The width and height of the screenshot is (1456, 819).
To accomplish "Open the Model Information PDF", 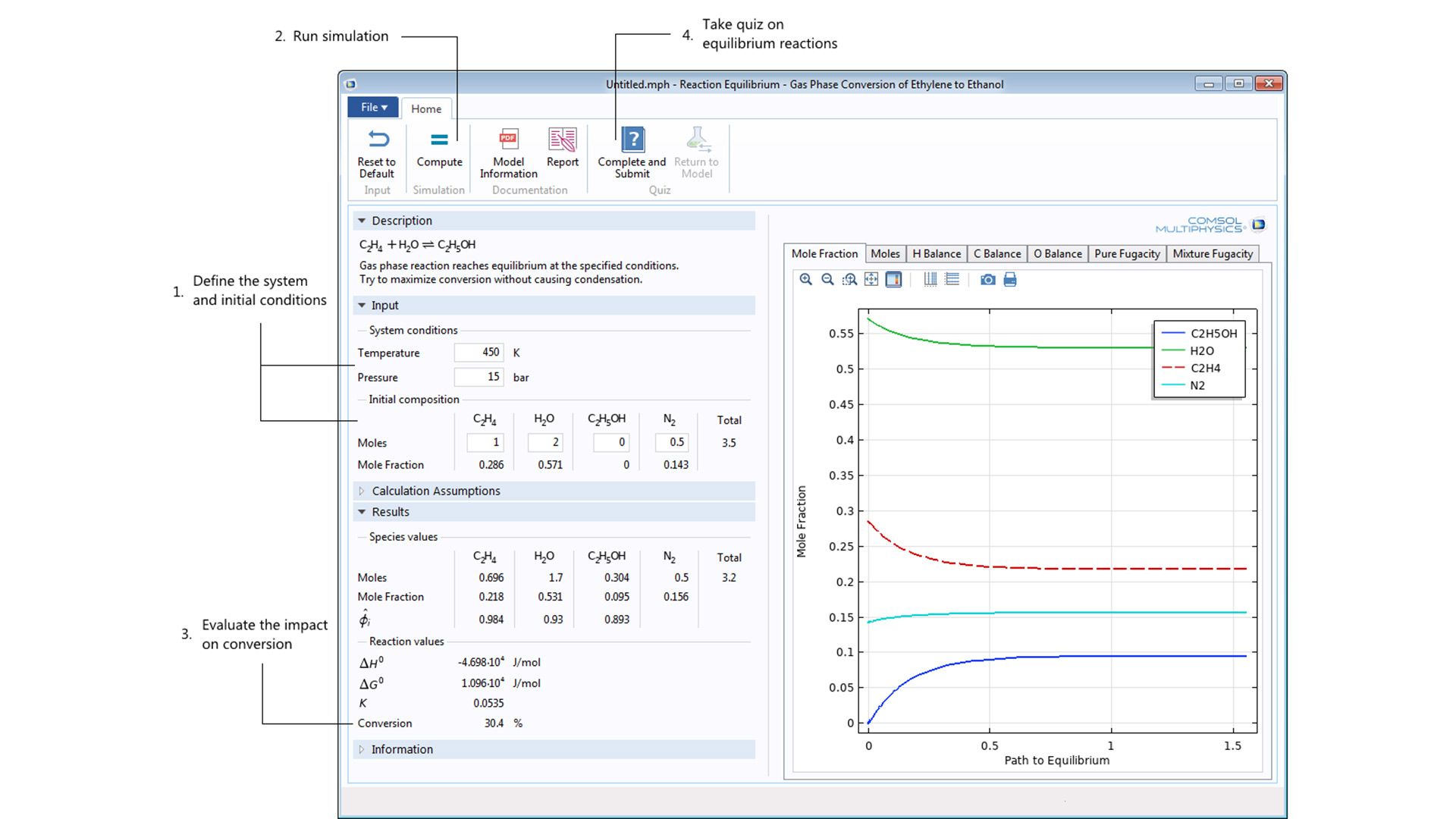I will click(x=508, y=152).
